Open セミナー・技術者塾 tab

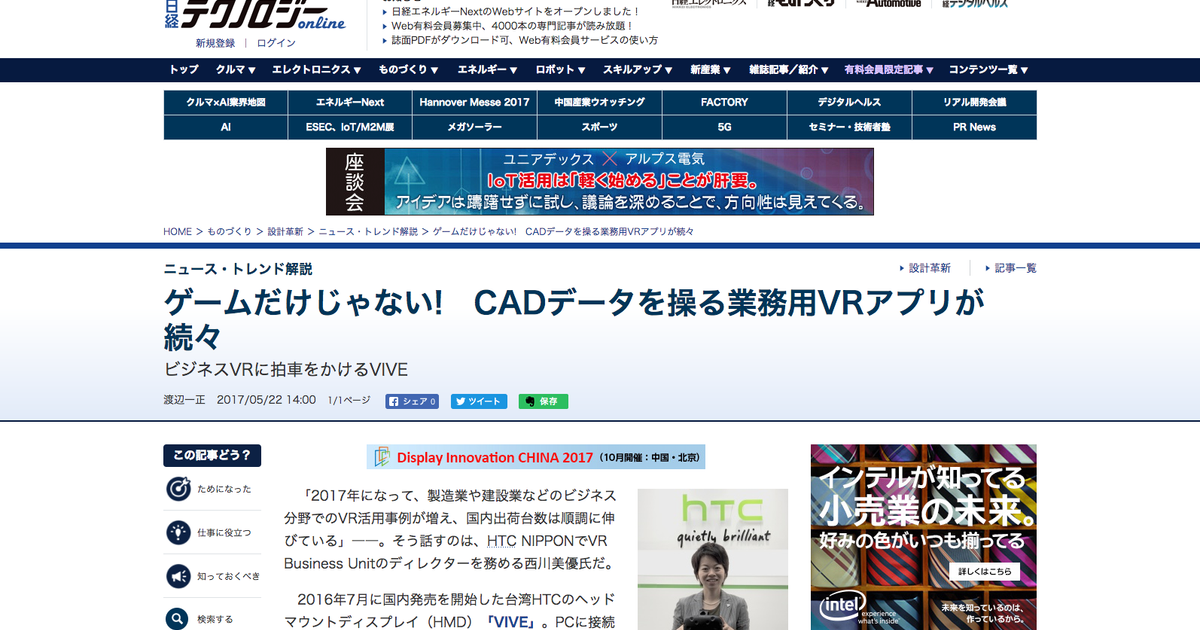point(849,127)
